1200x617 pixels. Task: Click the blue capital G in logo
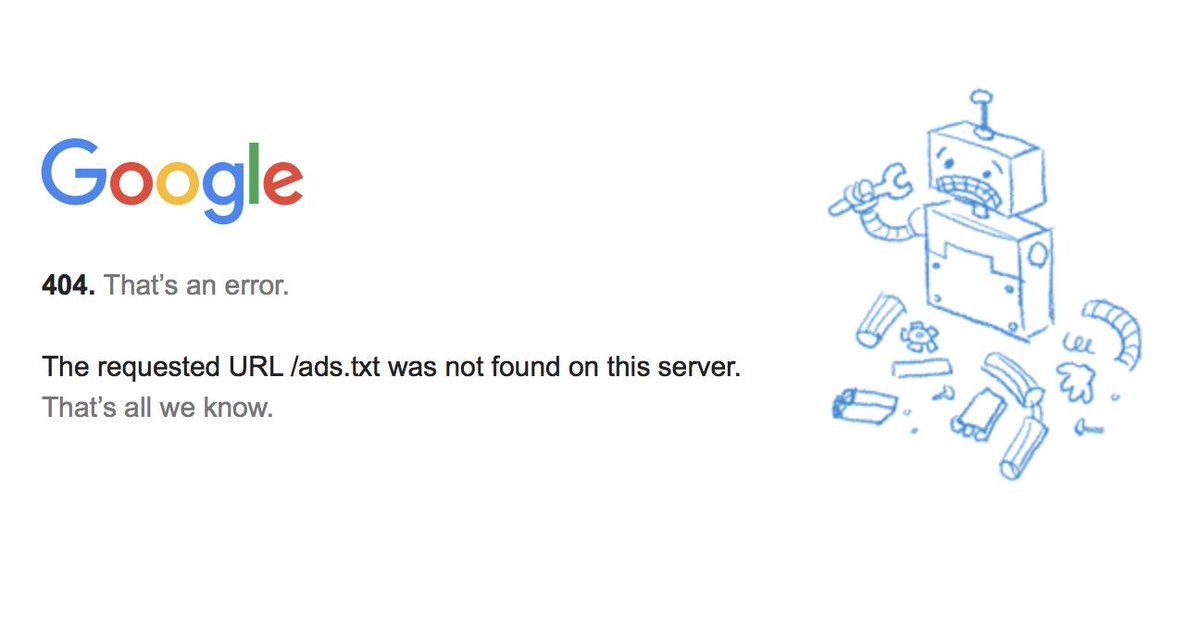[74, 172]
